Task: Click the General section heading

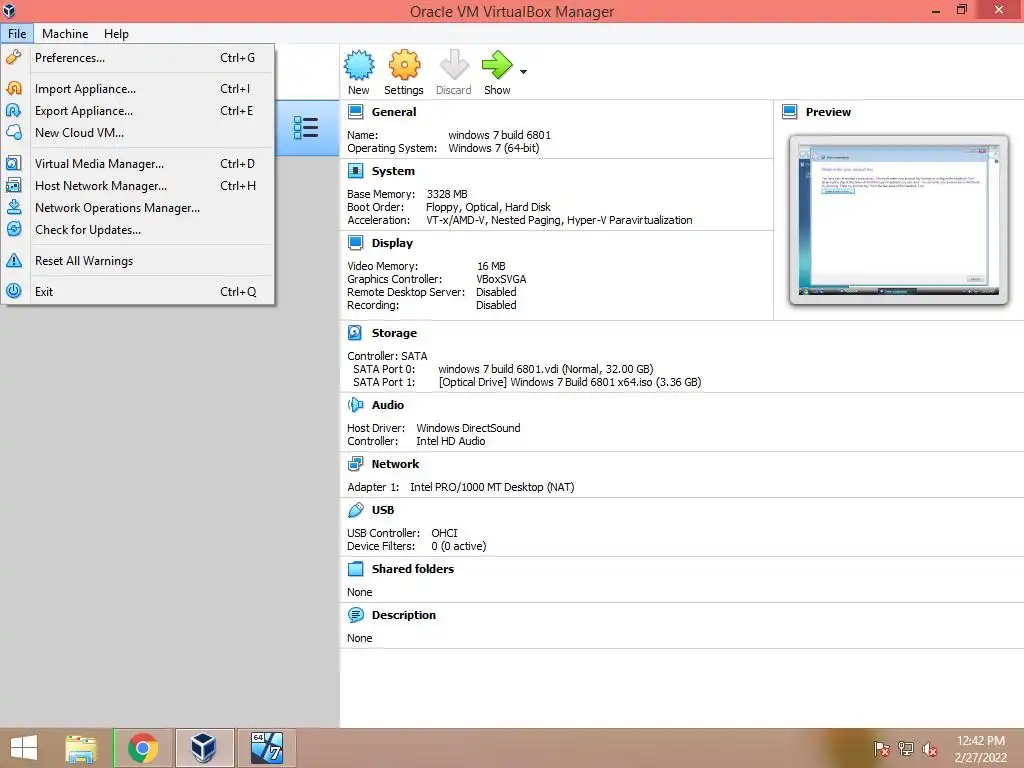Action: tap(394, 112)
